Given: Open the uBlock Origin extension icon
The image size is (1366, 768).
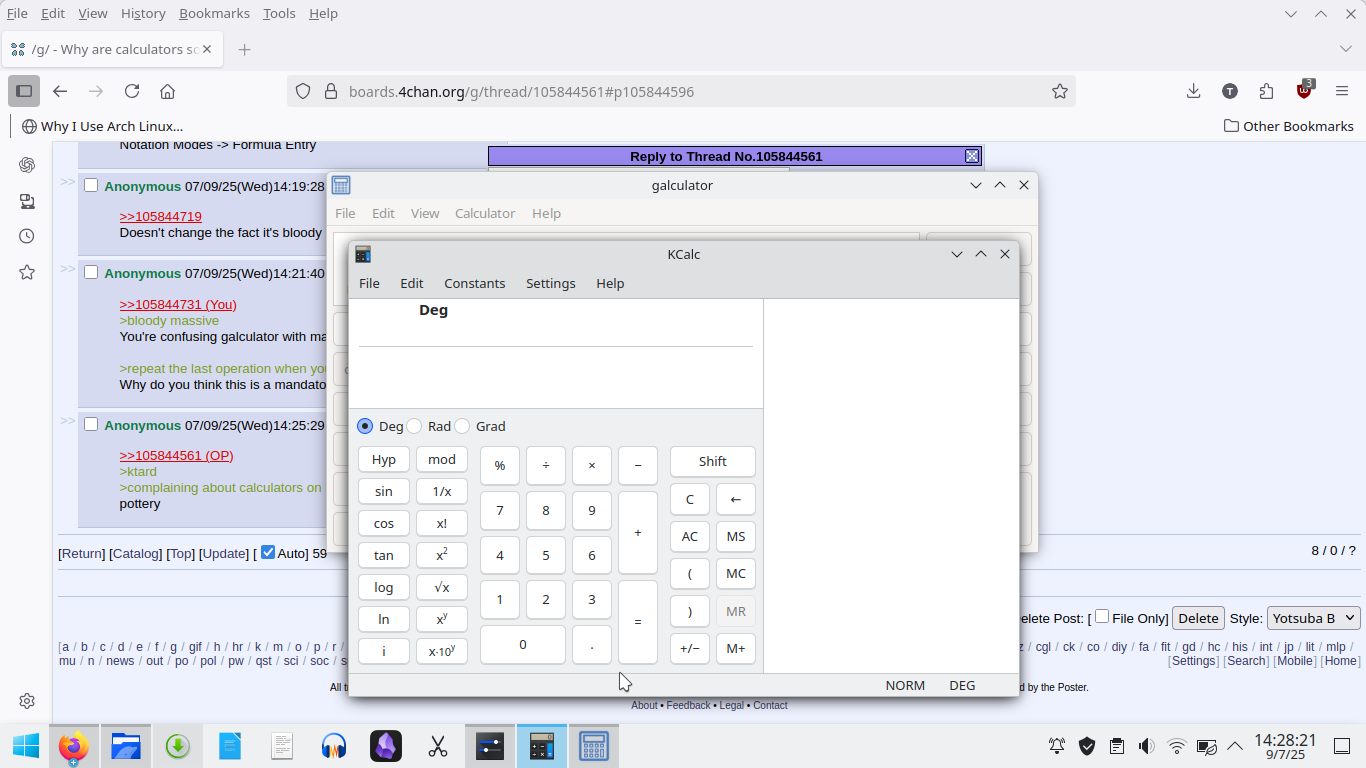Looking at the screenshot, I should (1304, 91).
